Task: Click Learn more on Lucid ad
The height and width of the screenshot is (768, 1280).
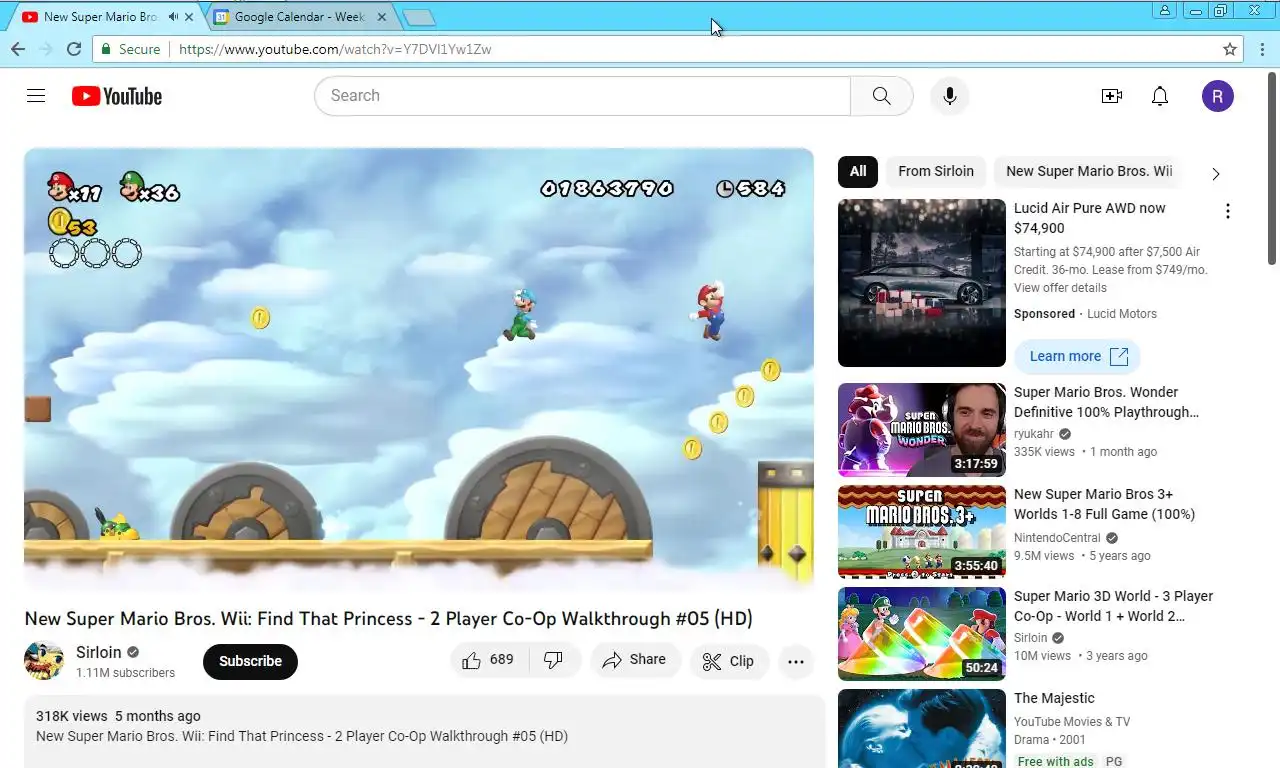Action: [1077, 356]
